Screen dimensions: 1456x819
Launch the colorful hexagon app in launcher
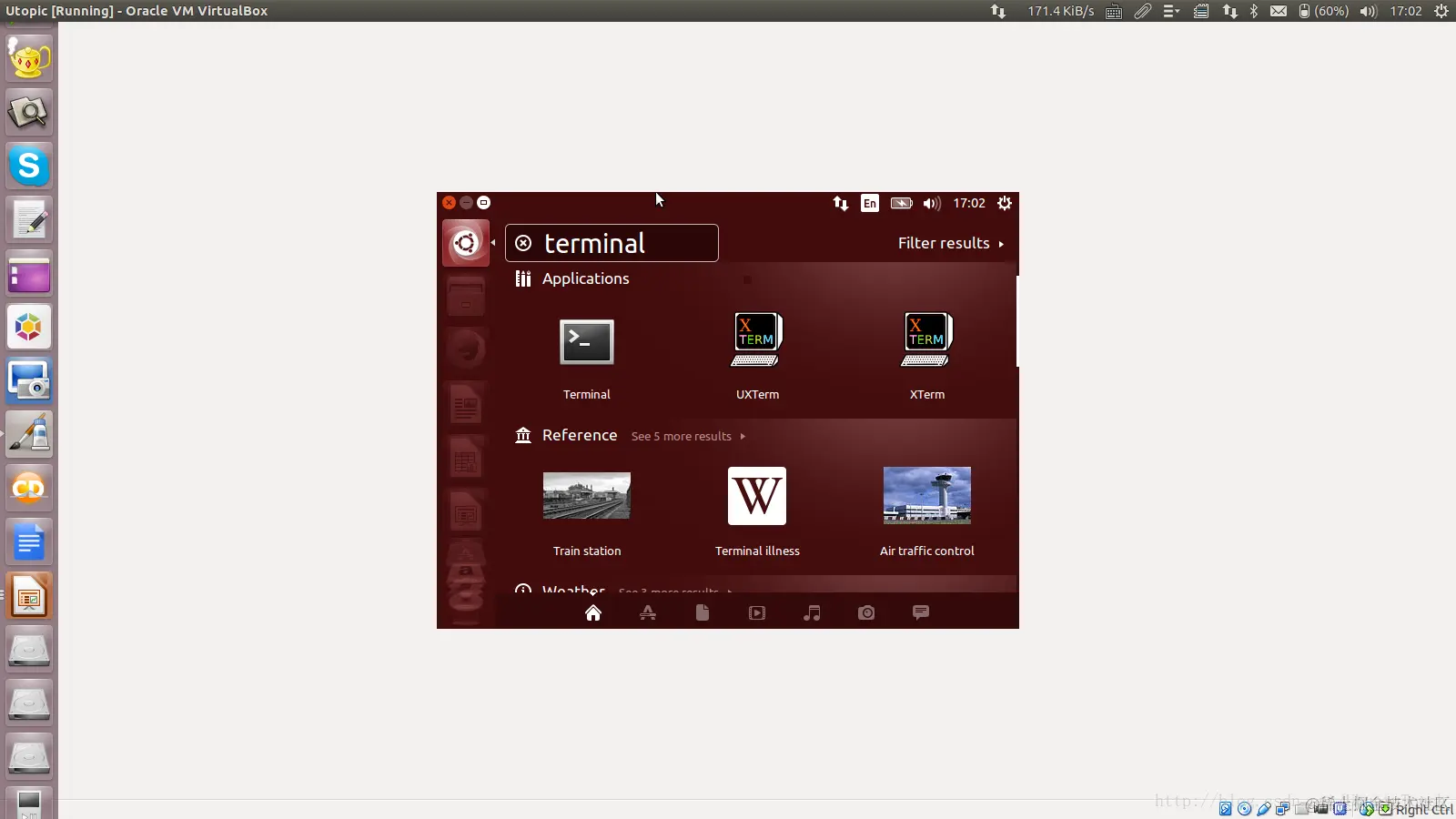coord(29,327)
